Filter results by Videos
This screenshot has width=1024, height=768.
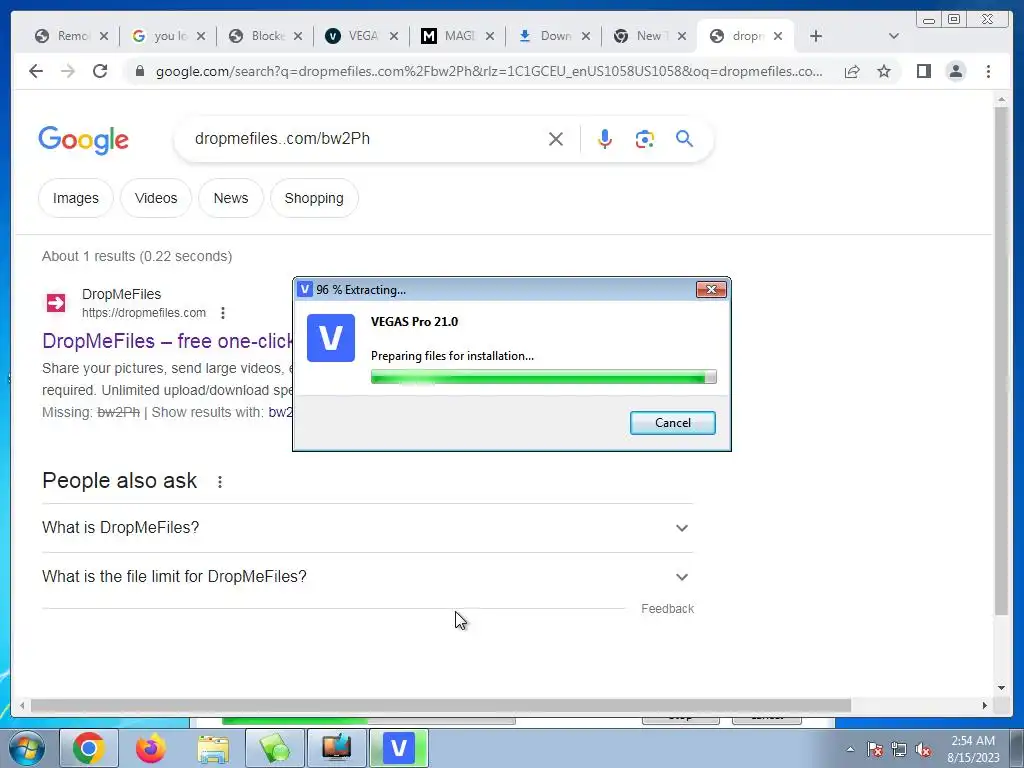pos(156,198)
